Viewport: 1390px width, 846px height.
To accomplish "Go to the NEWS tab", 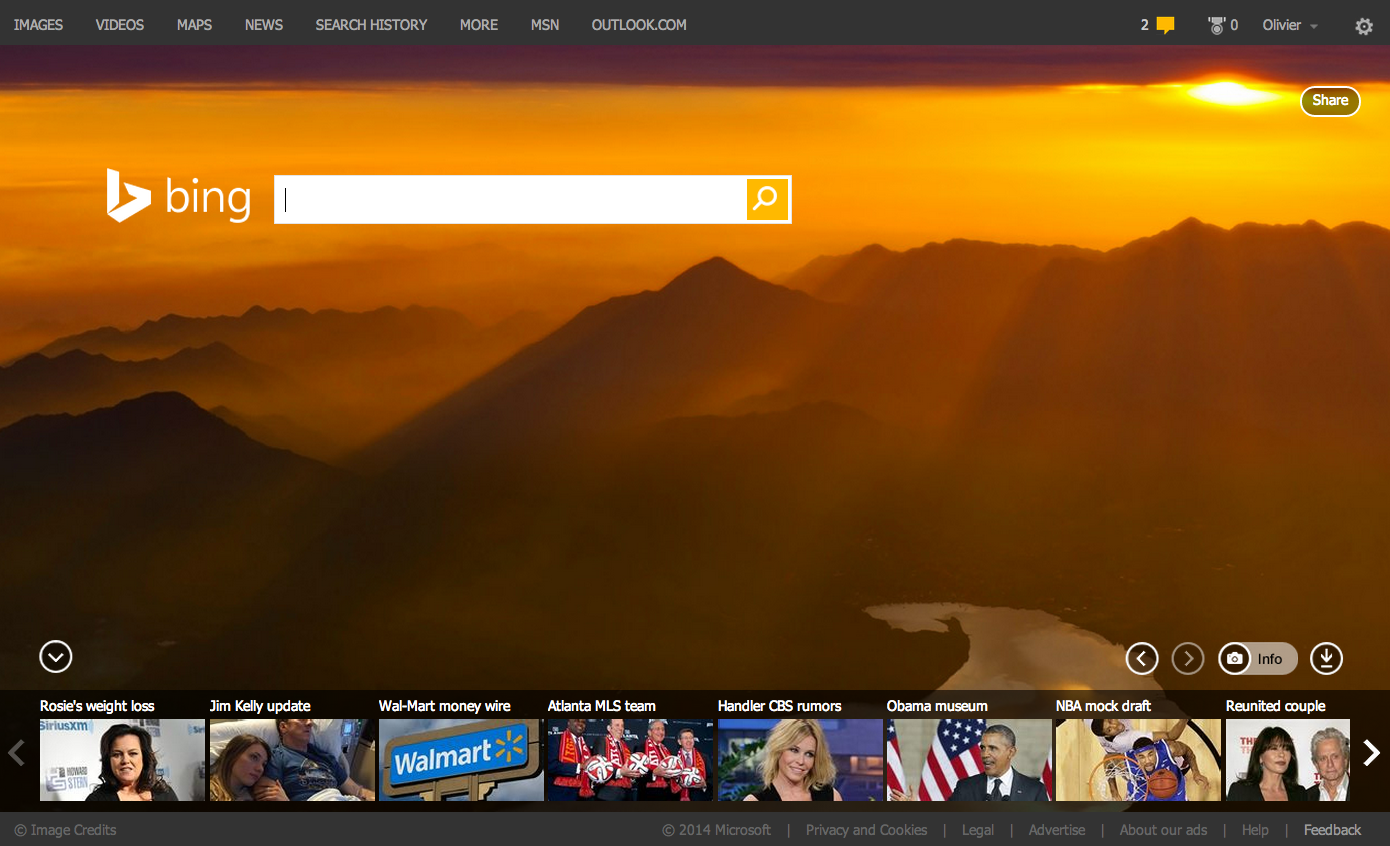I will click(x=264, y=25).
